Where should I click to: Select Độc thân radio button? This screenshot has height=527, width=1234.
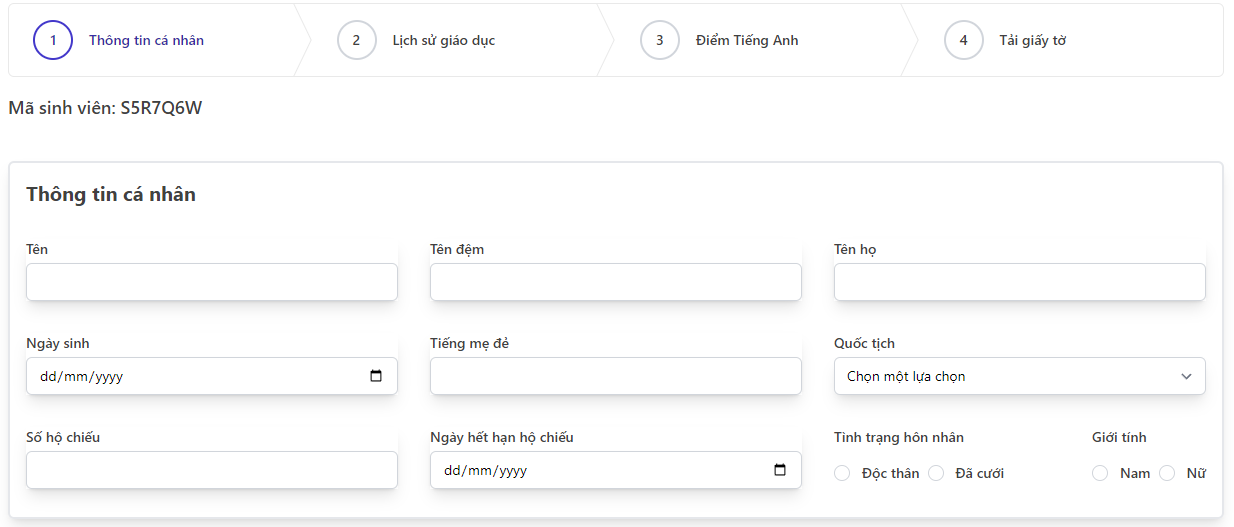pos(842,473)
